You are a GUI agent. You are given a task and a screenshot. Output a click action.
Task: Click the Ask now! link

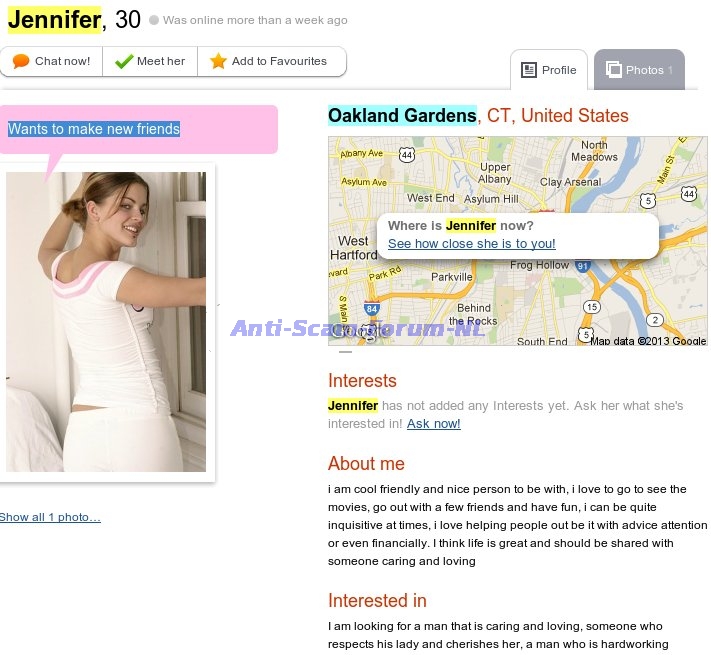pos(433,423)
